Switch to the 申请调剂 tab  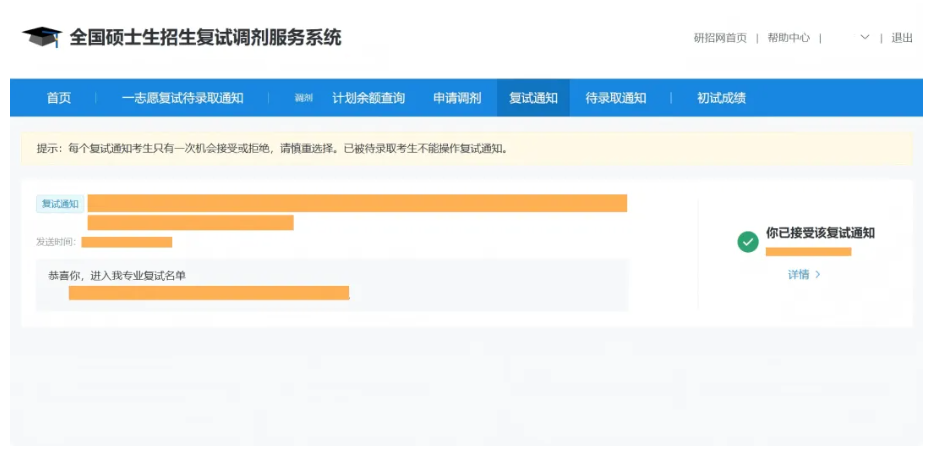tap(457, 98)
